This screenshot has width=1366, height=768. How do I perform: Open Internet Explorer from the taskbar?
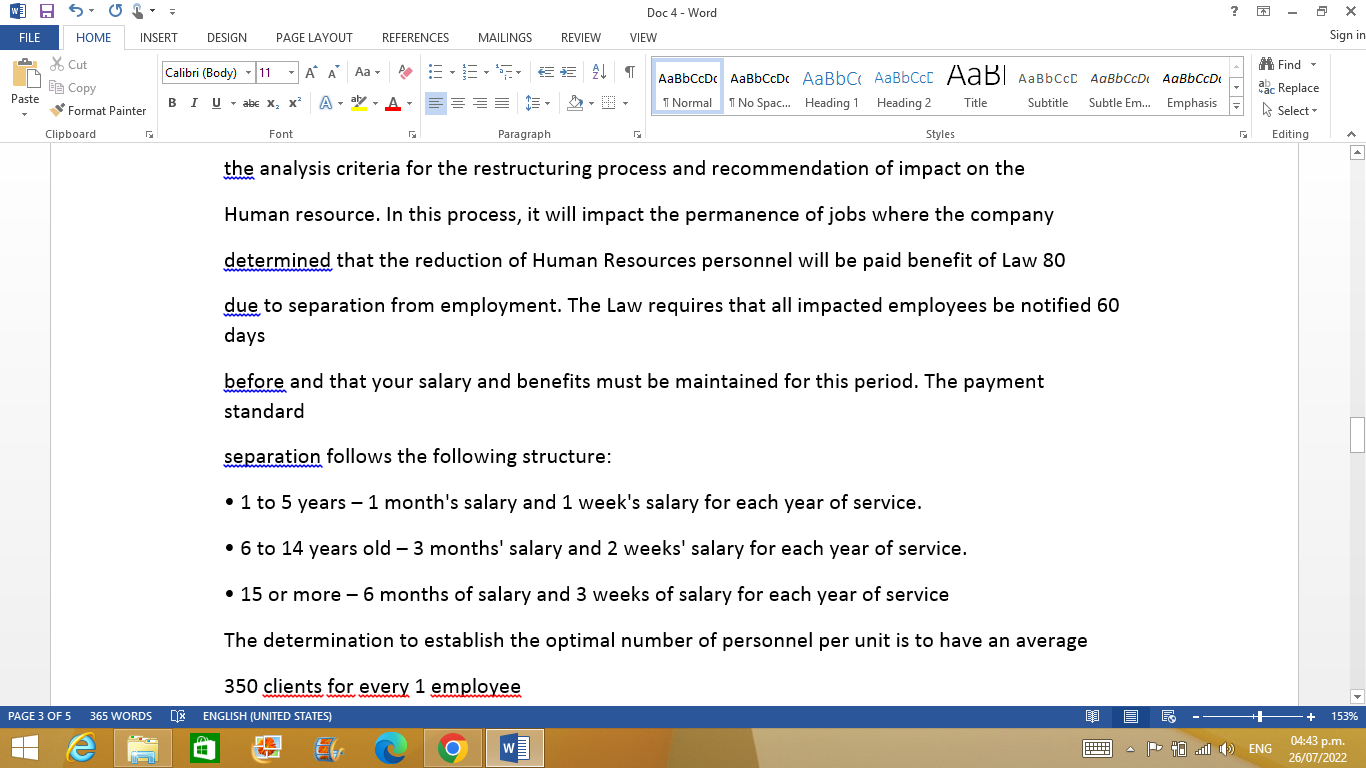(81, 748)
